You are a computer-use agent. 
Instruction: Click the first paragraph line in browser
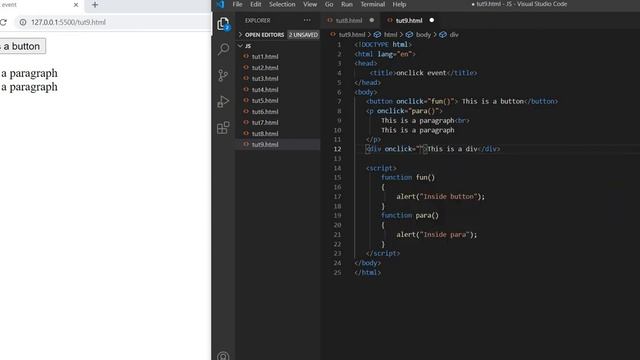coord(29,73)
